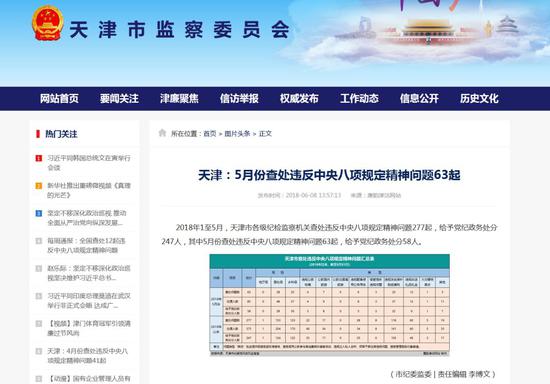Click the 图片头条 breadcrumb link
550x384 pixels.
237,134
